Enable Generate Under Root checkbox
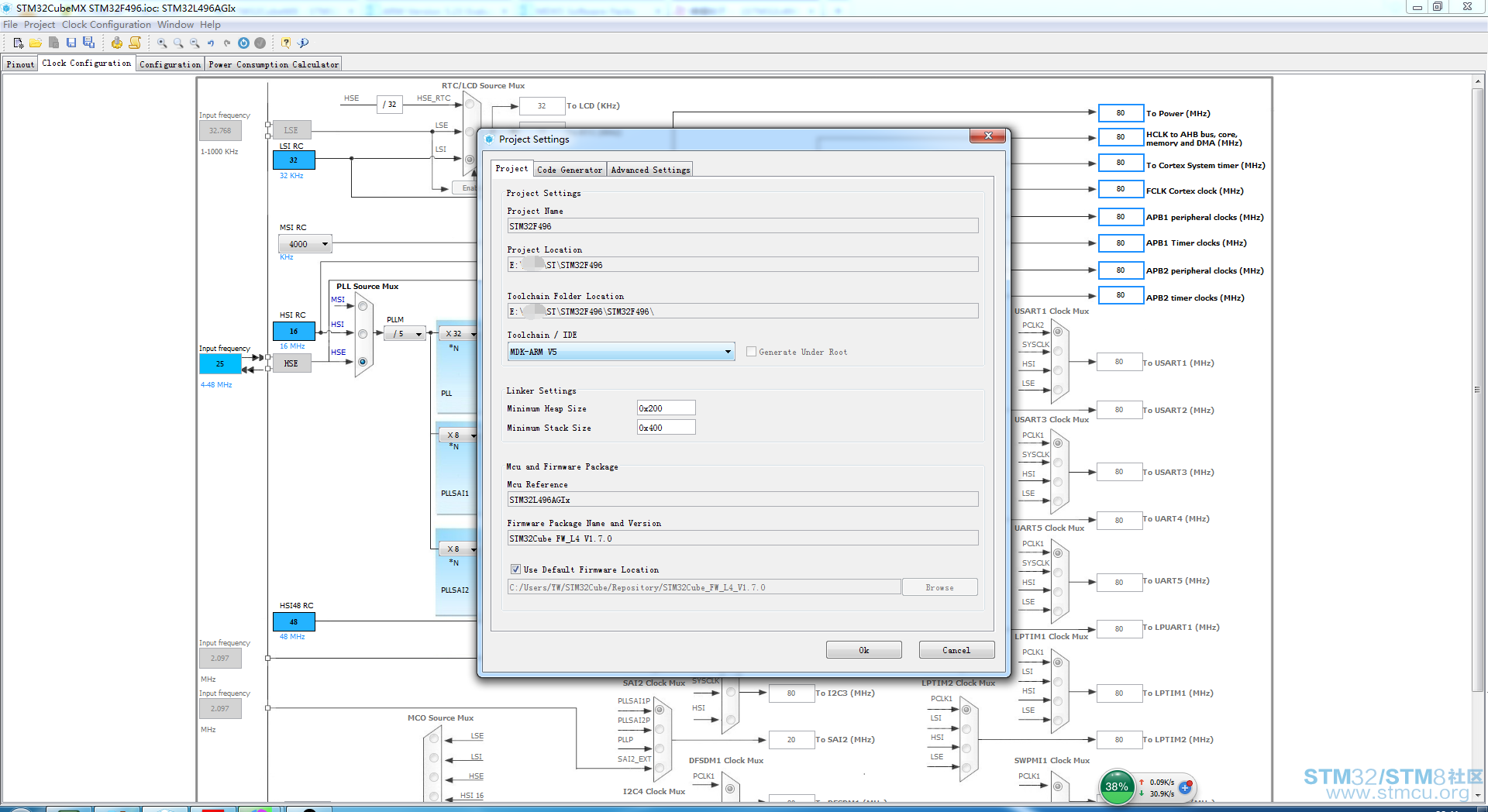Image resolution: width=1488 pixels, height=812 pixels. point(751,352)
